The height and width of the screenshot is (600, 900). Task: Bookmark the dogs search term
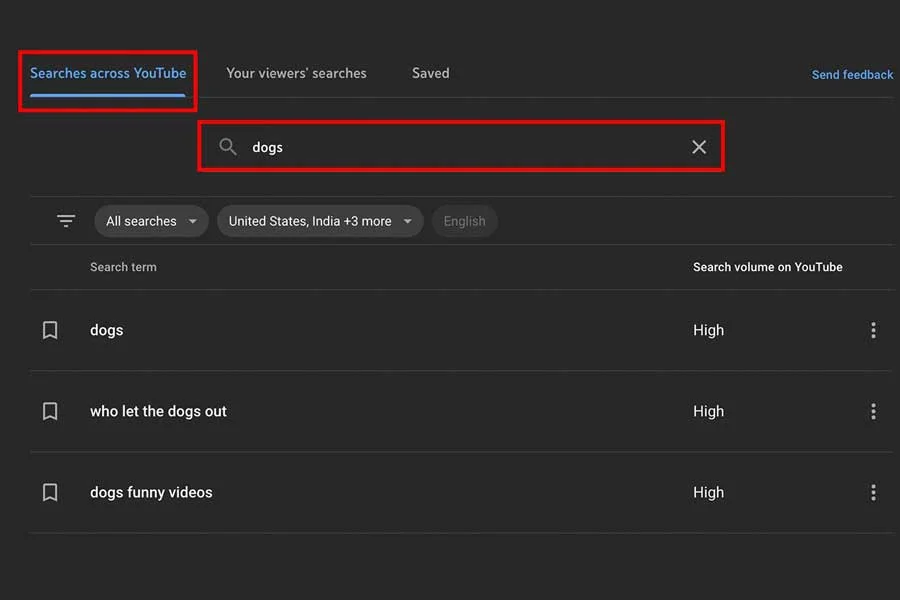click(50, 330)
